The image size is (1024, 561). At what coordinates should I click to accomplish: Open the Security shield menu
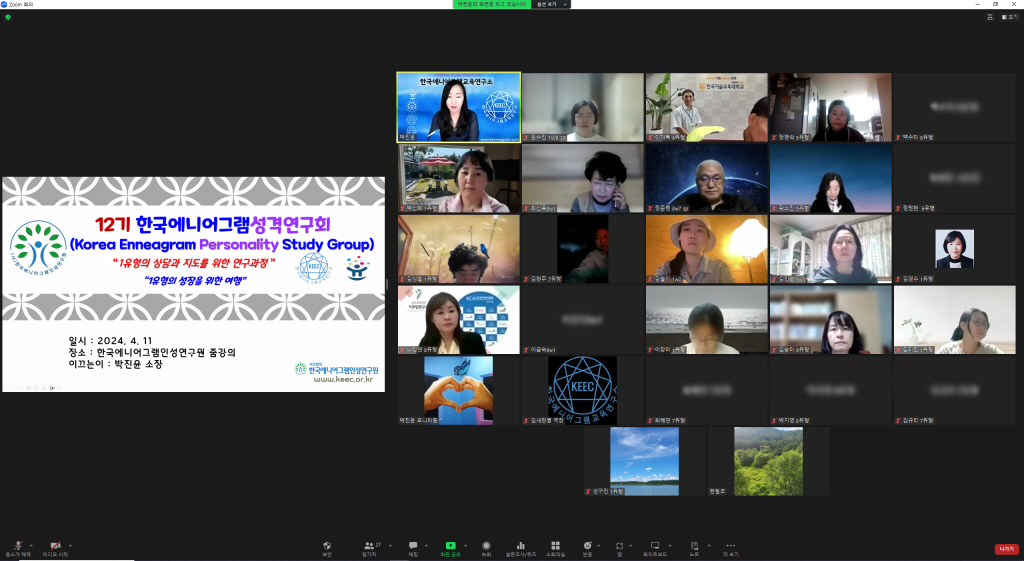[327, 548]
